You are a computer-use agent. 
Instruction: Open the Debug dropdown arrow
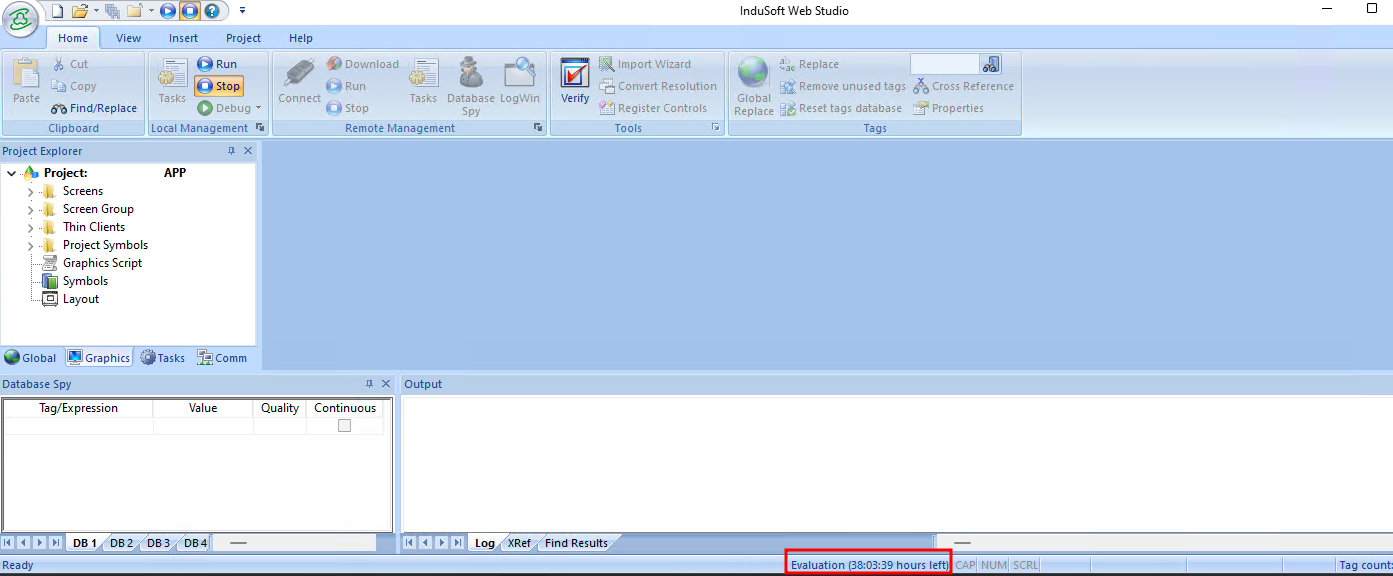tap(258, 108)
